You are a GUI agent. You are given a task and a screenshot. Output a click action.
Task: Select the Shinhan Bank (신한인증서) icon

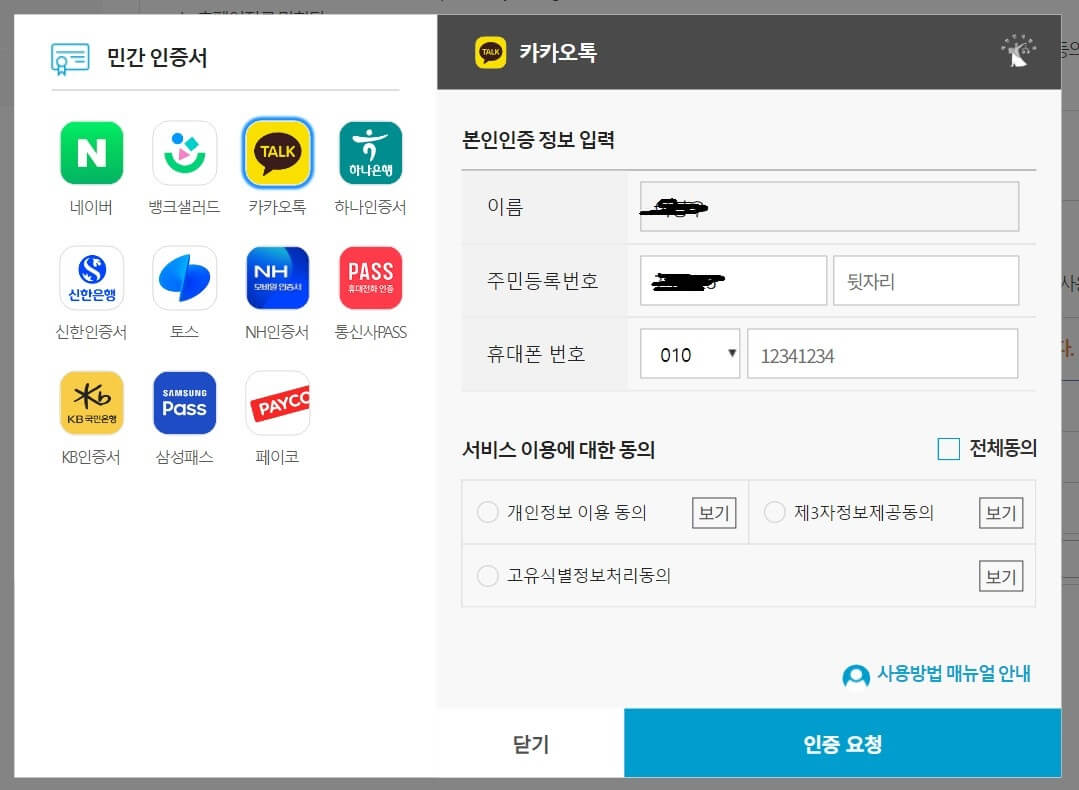click(x=92, y=278)
